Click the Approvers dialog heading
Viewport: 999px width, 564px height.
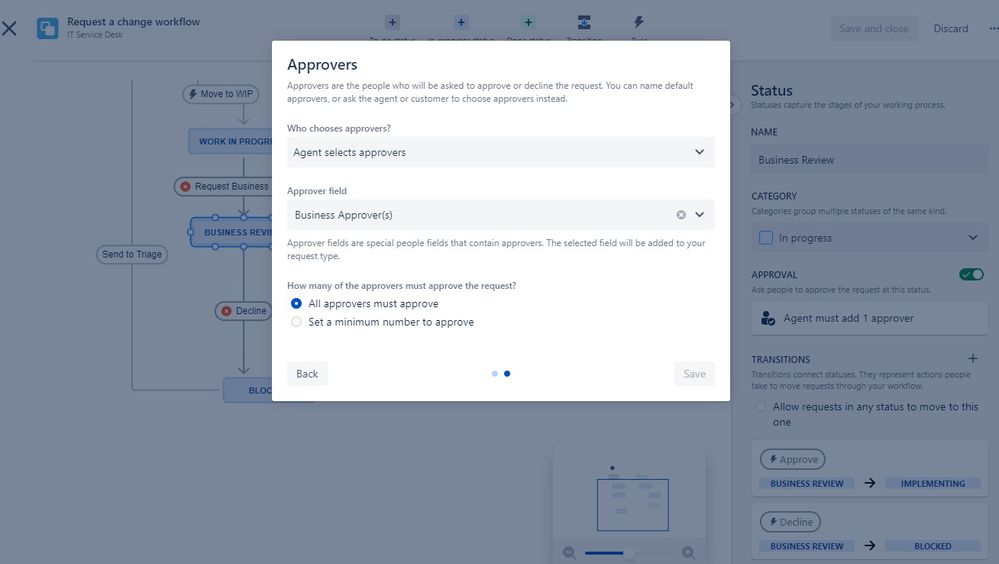(x=322, y=64)
